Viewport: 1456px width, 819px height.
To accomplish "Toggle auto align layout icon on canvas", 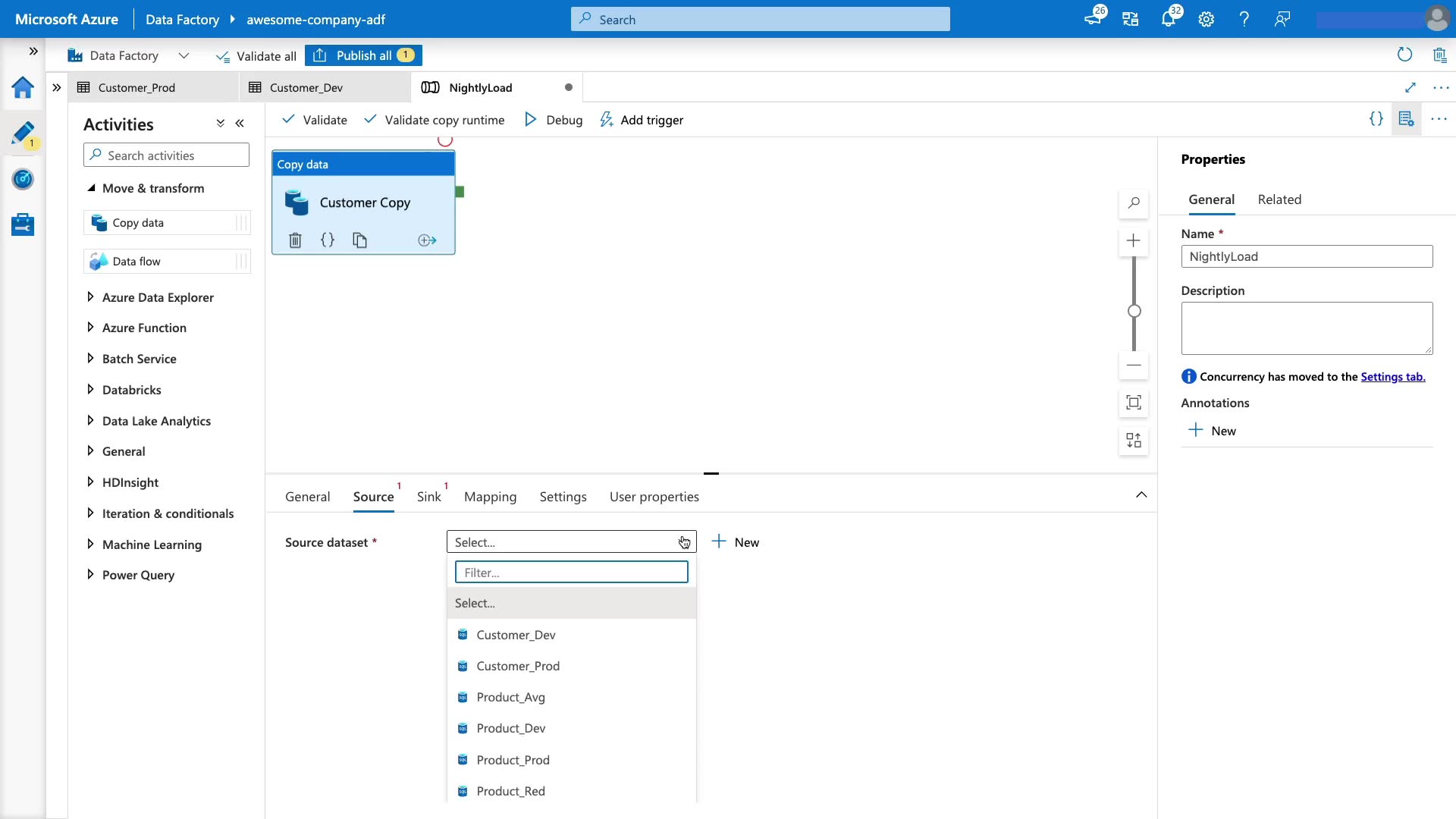I will pos(1134,441).
